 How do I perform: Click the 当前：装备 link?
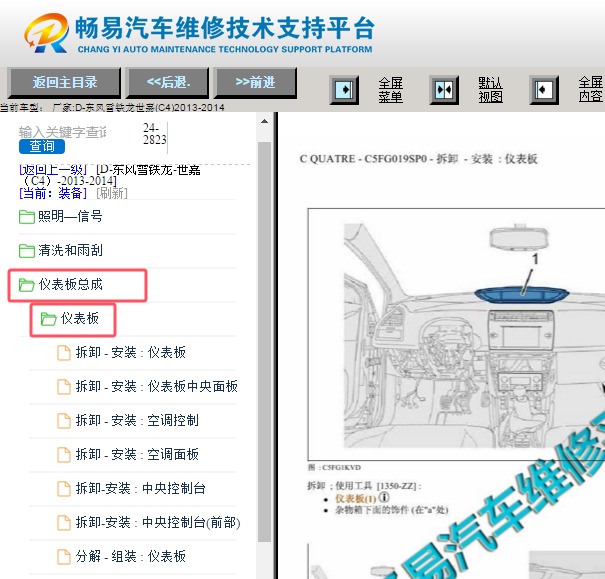(x=53, y=193)
